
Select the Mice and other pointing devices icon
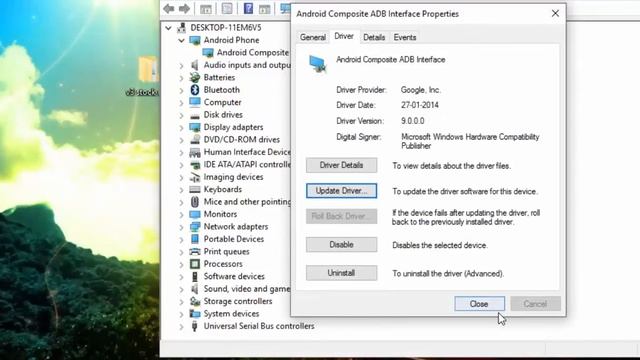coord(195,202)
